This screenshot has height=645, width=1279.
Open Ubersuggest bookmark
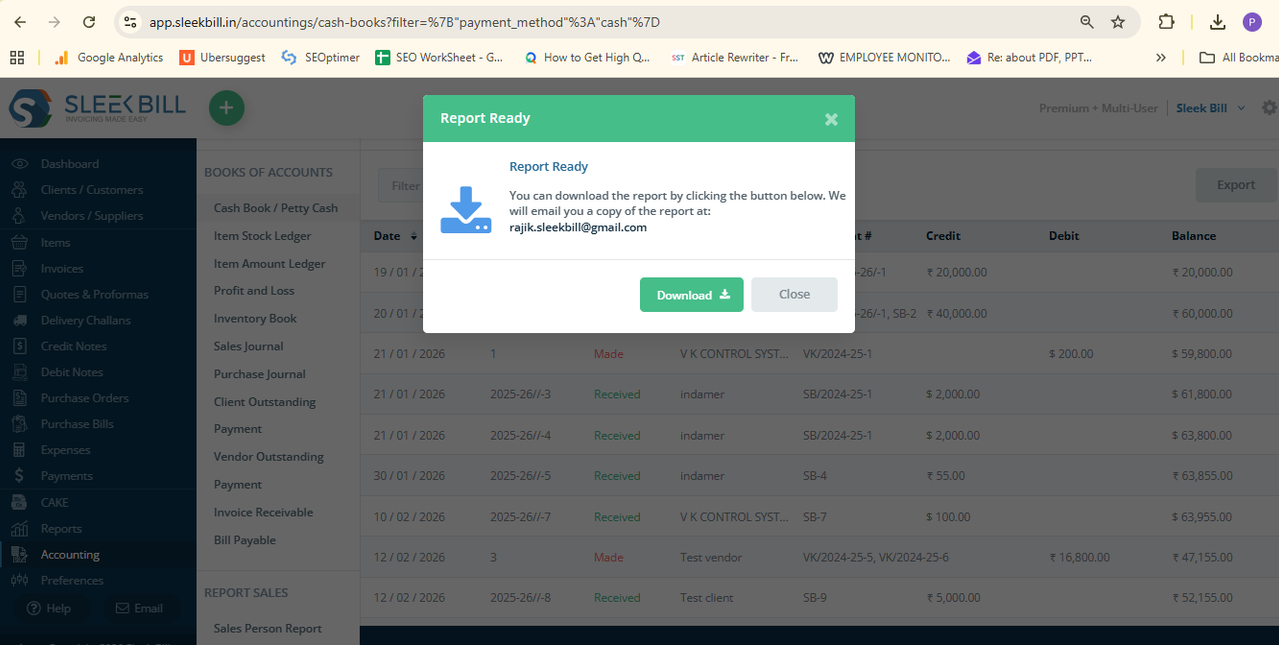223,58
